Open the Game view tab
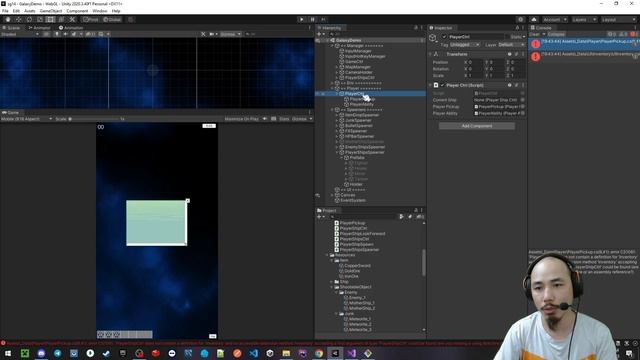Image resolution: width=640 pixels, height=360 pixels. click(11, 112)
